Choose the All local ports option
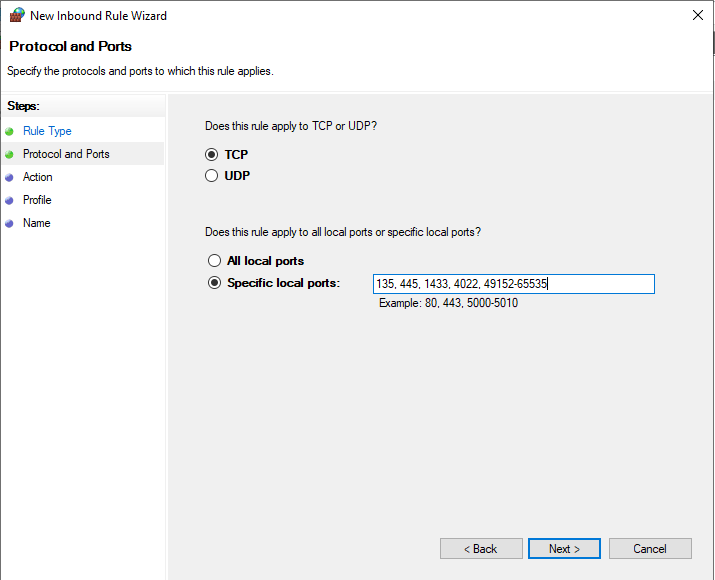The image size is (715, 580). point(214,260)
